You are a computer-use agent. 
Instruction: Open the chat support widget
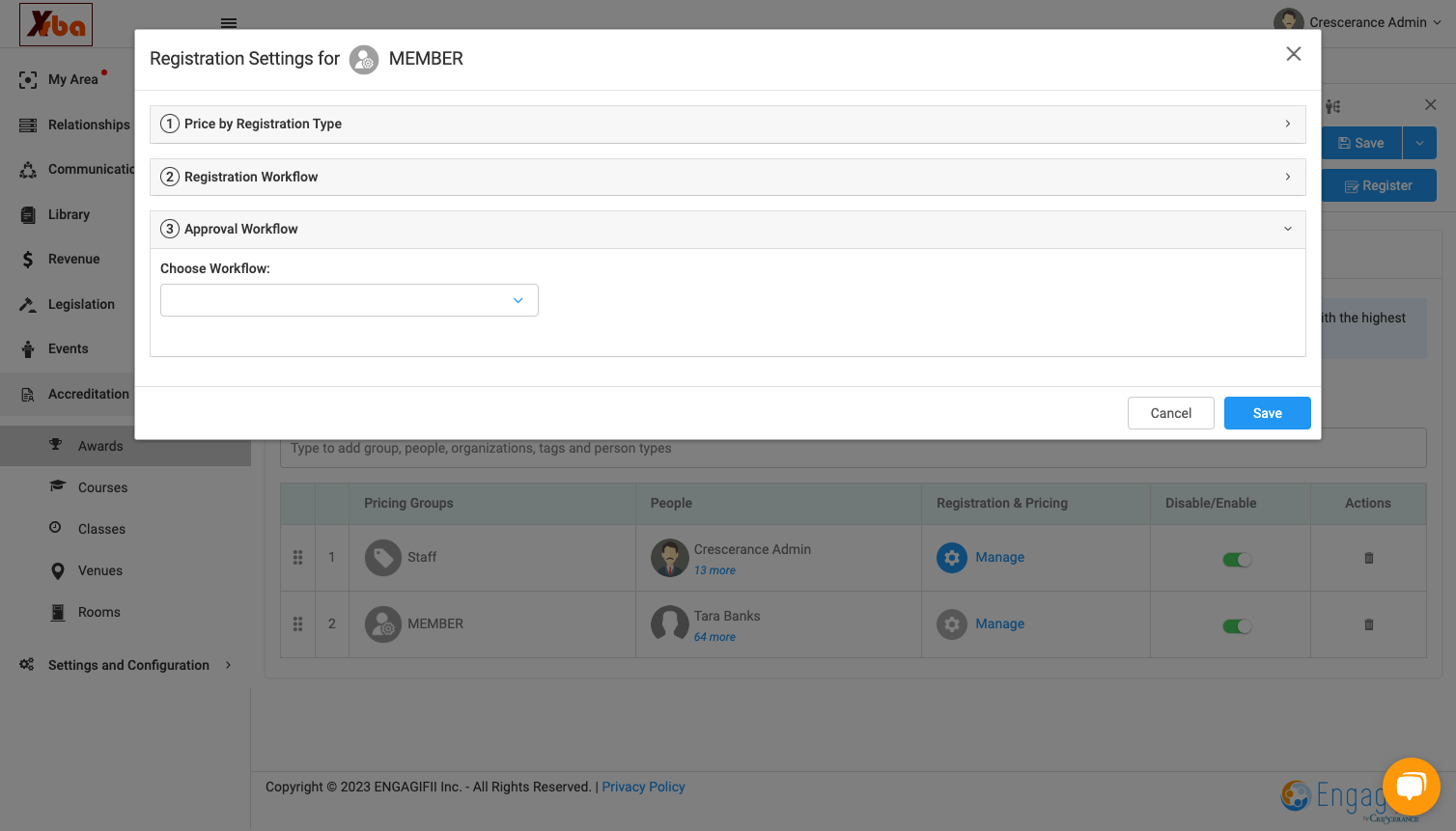(1411, 787)
